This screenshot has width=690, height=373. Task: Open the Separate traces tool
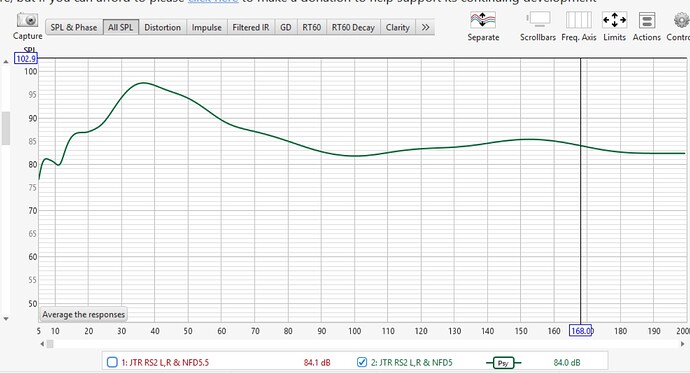coord(483,20)
